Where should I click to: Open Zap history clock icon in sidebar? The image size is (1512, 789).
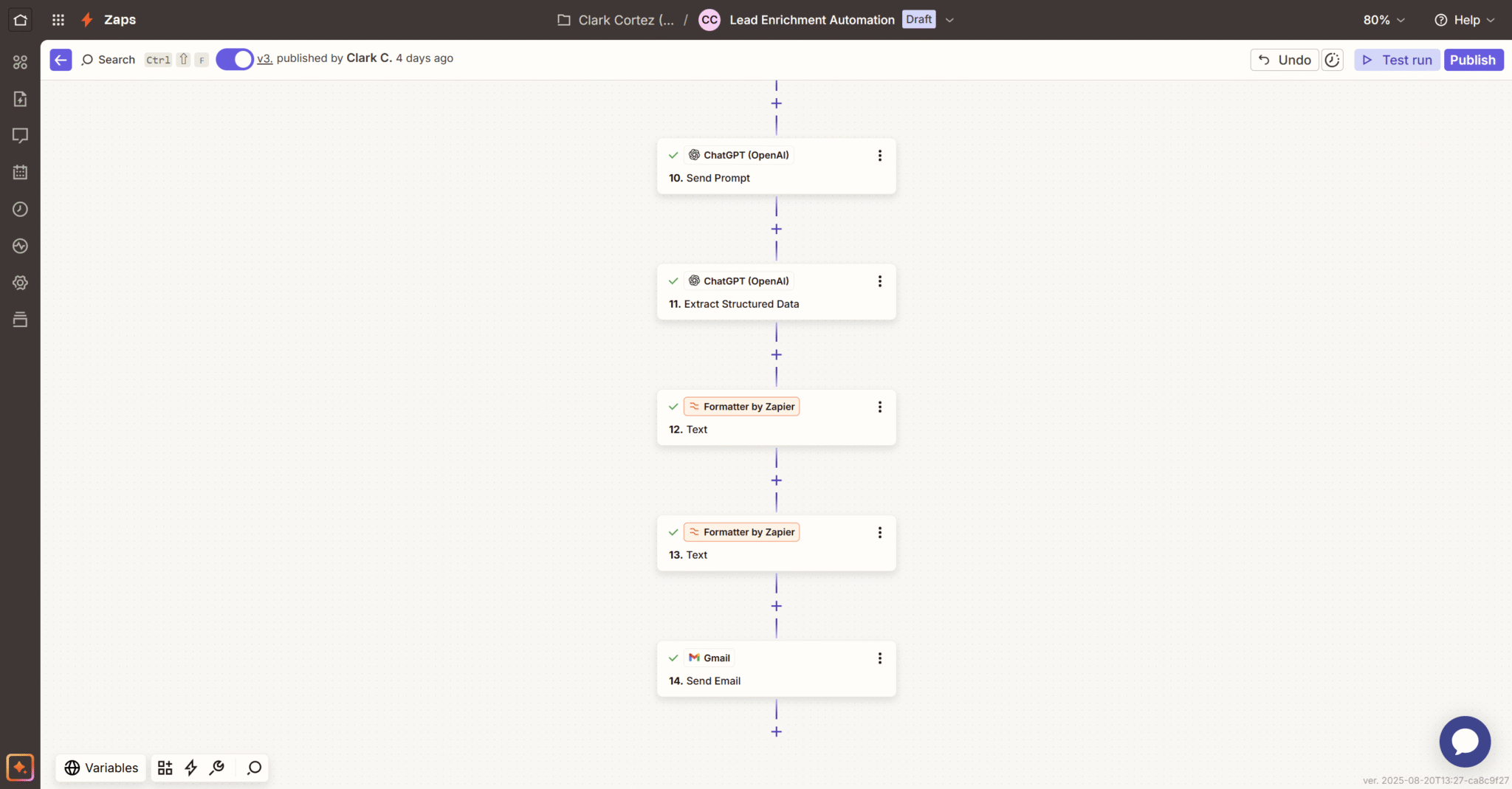coord(20,210)
